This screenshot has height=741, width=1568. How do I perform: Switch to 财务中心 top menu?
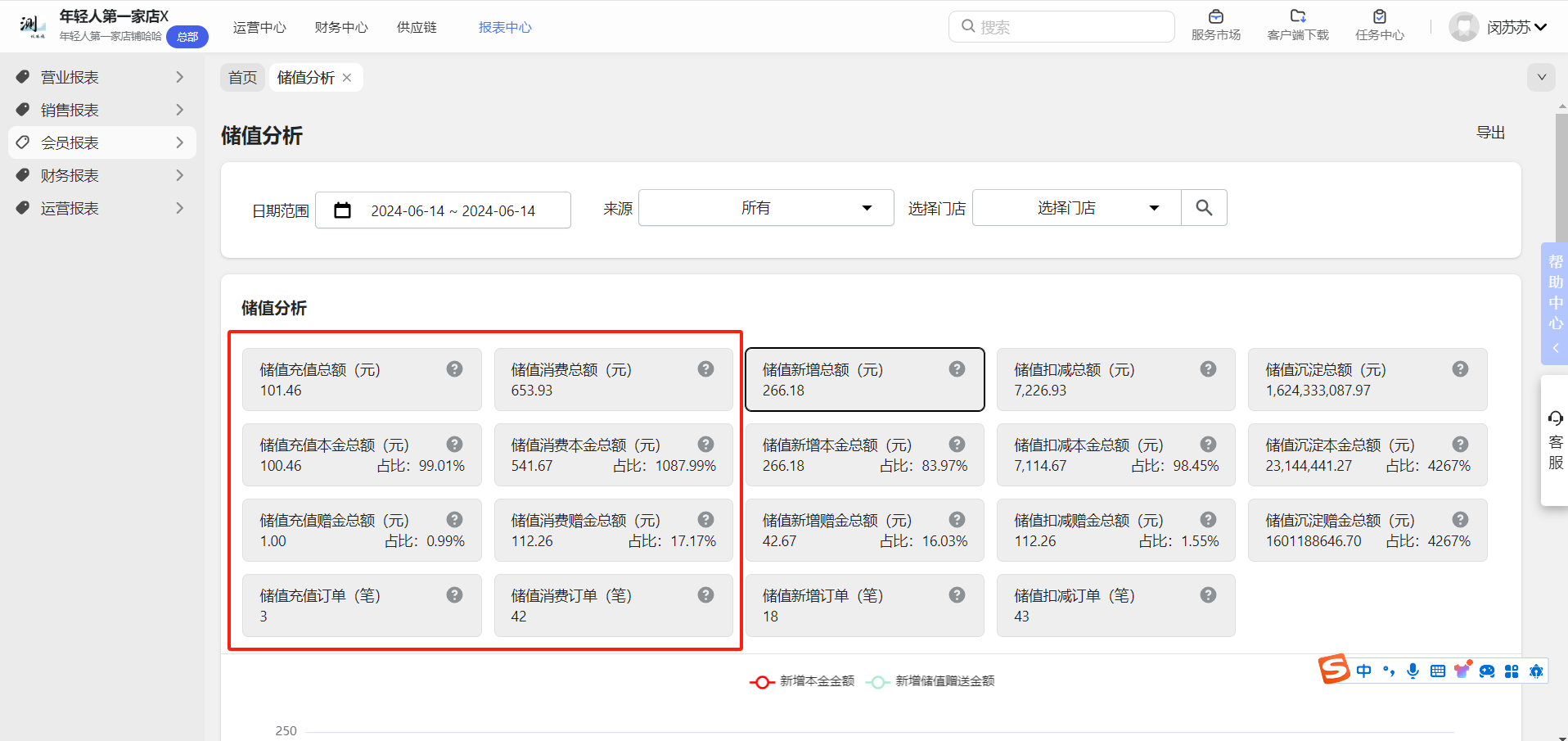pyautogui.click(x=341, y=28)
